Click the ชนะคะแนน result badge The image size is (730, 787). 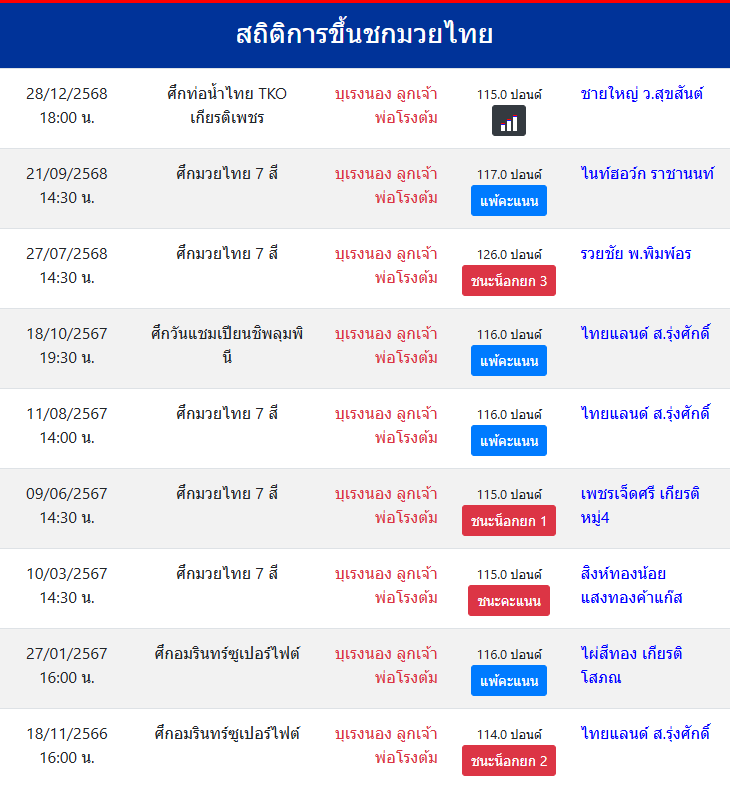click(509, 601)
